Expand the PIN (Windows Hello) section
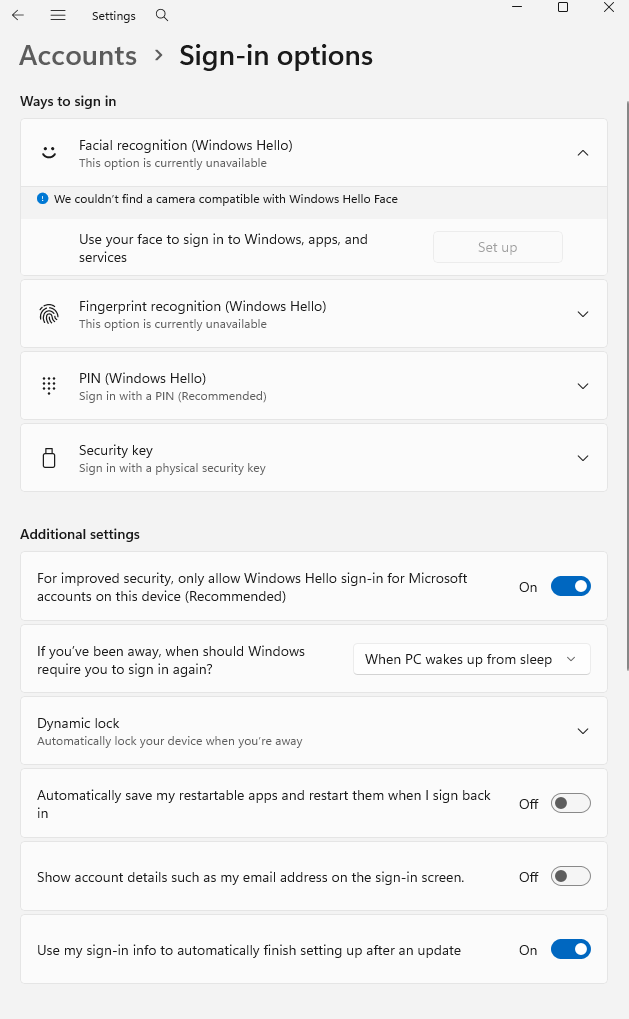The image size is (629, 1019). tap(583, 386)
